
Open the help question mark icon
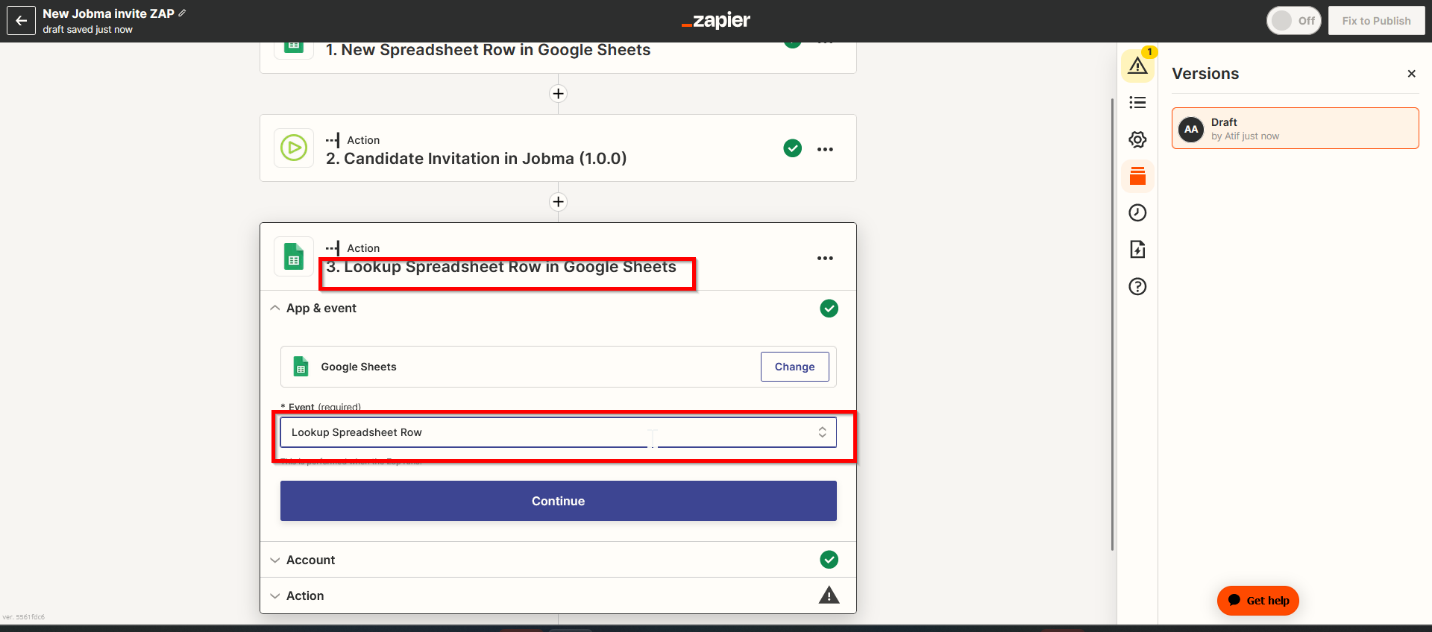(x=1137, y=286)
